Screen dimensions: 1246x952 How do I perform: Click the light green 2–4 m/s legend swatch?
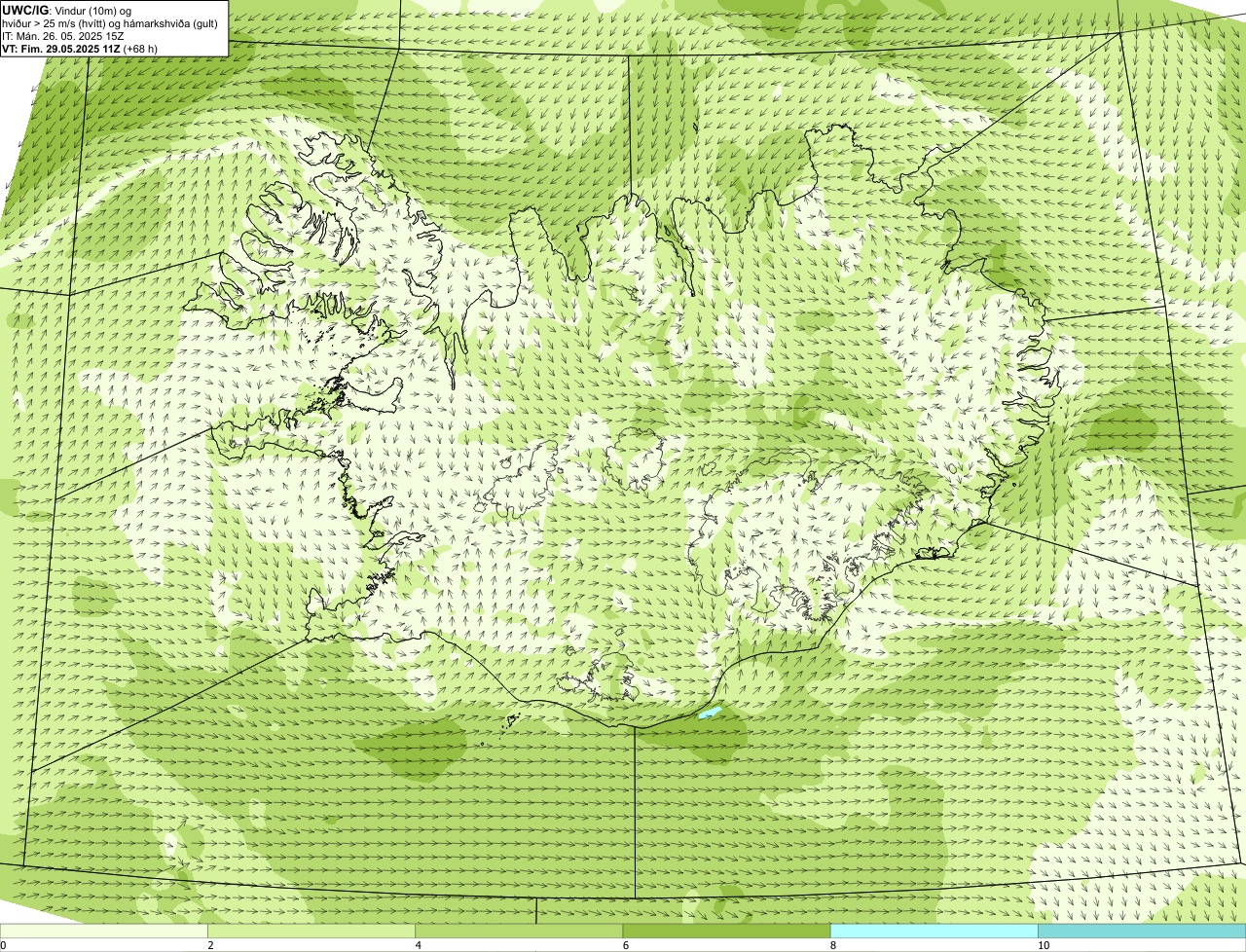(x=311, y=931)
